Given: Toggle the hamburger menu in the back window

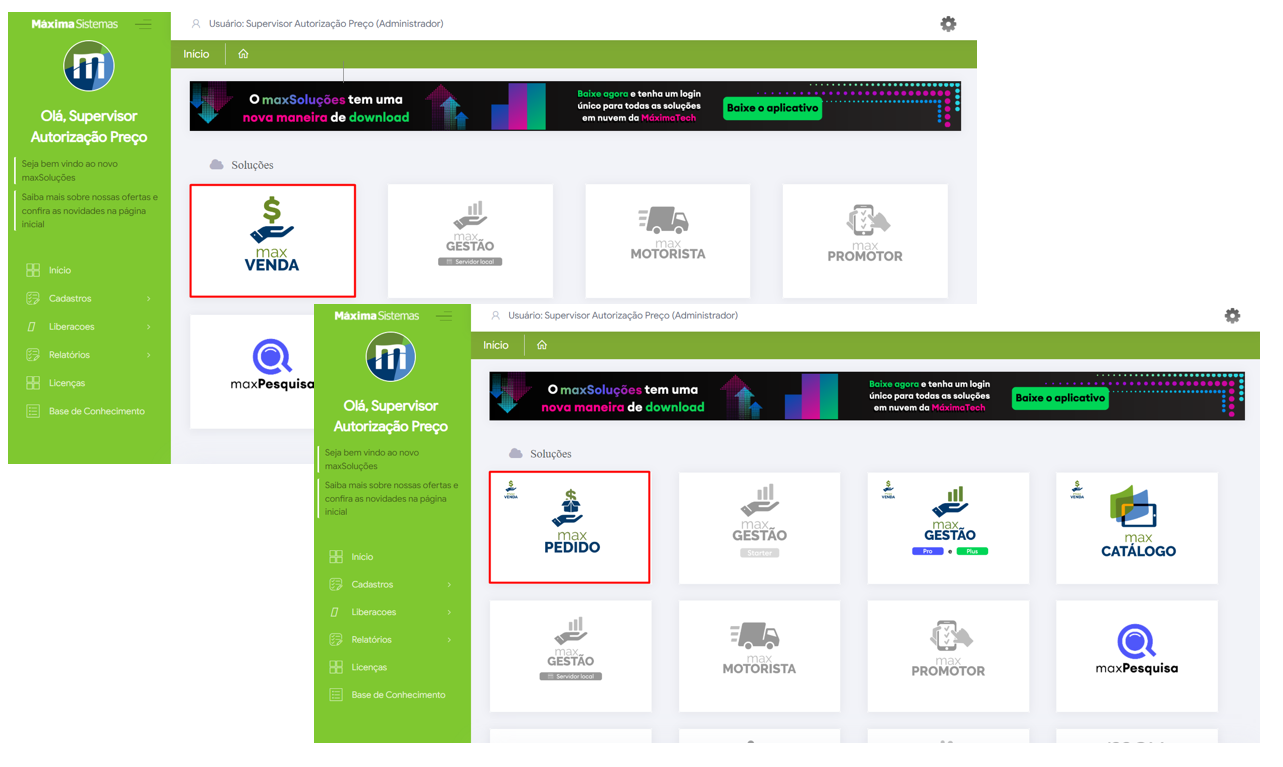Looking at the screenshot, I should click(144, 24).
